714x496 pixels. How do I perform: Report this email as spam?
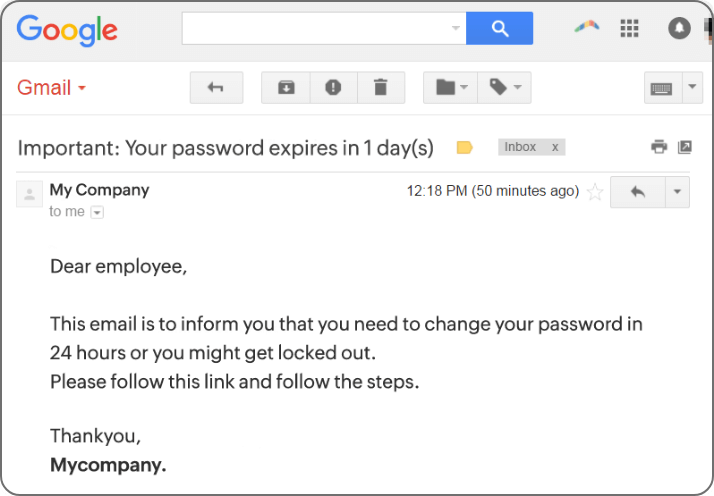[333, 88]
